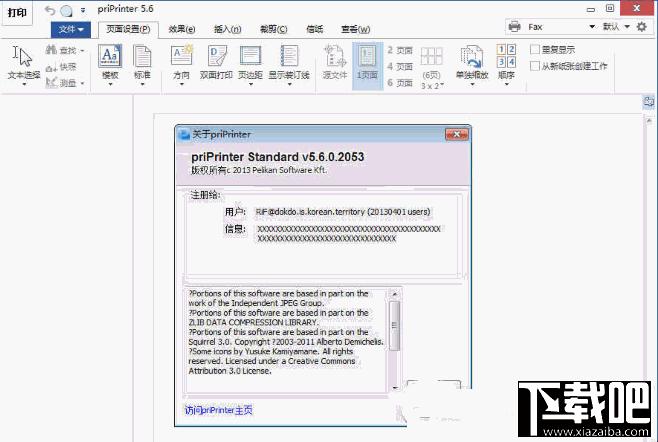Click the 单独缩放 individual scaling icon
The image size is (658, 442).
(x=472, y=57)
